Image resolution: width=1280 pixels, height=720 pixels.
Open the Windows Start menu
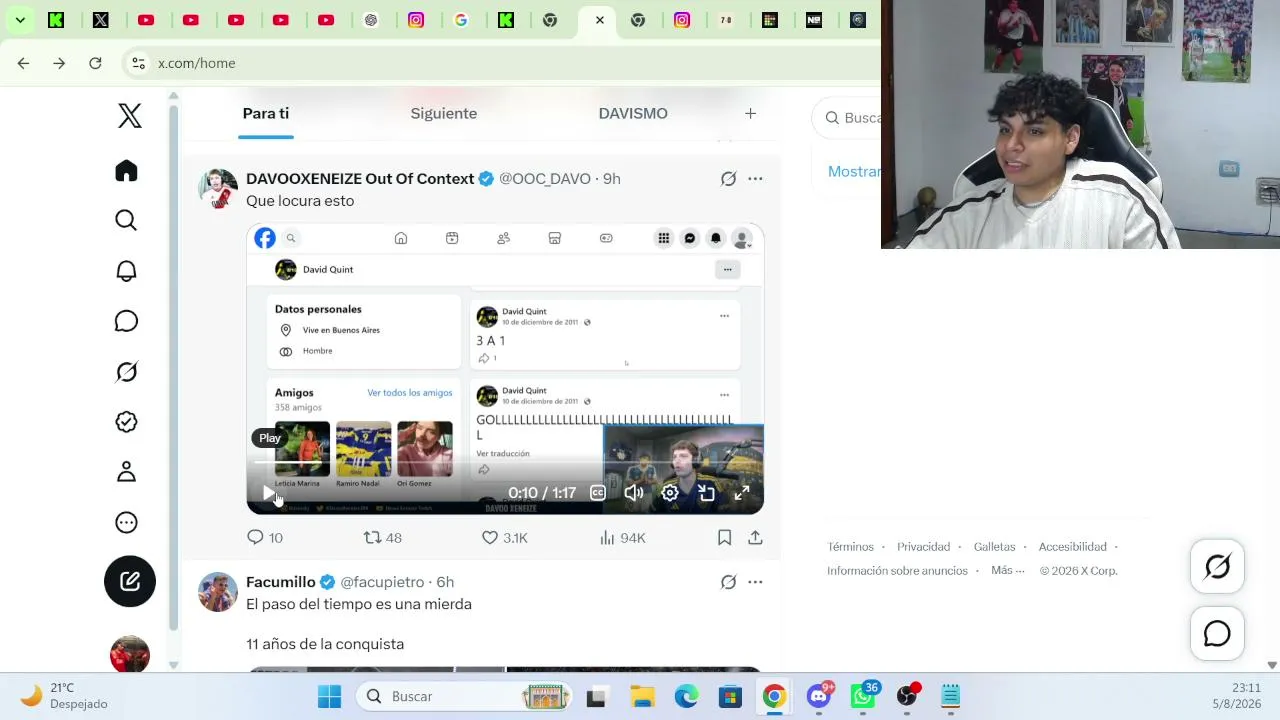click(x=329, y=696)
